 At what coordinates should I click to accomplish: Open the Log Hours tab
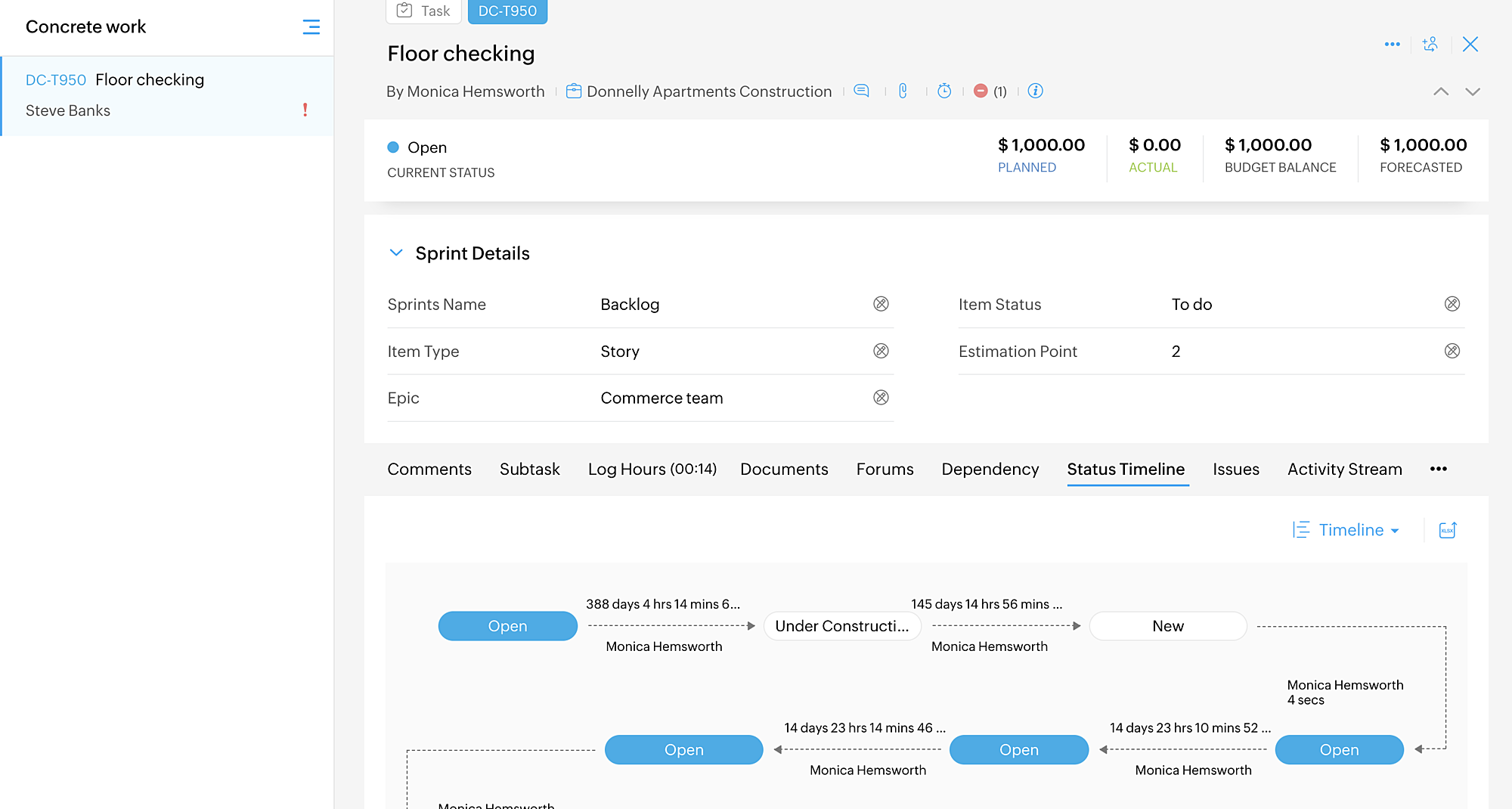tap(652, 469)
